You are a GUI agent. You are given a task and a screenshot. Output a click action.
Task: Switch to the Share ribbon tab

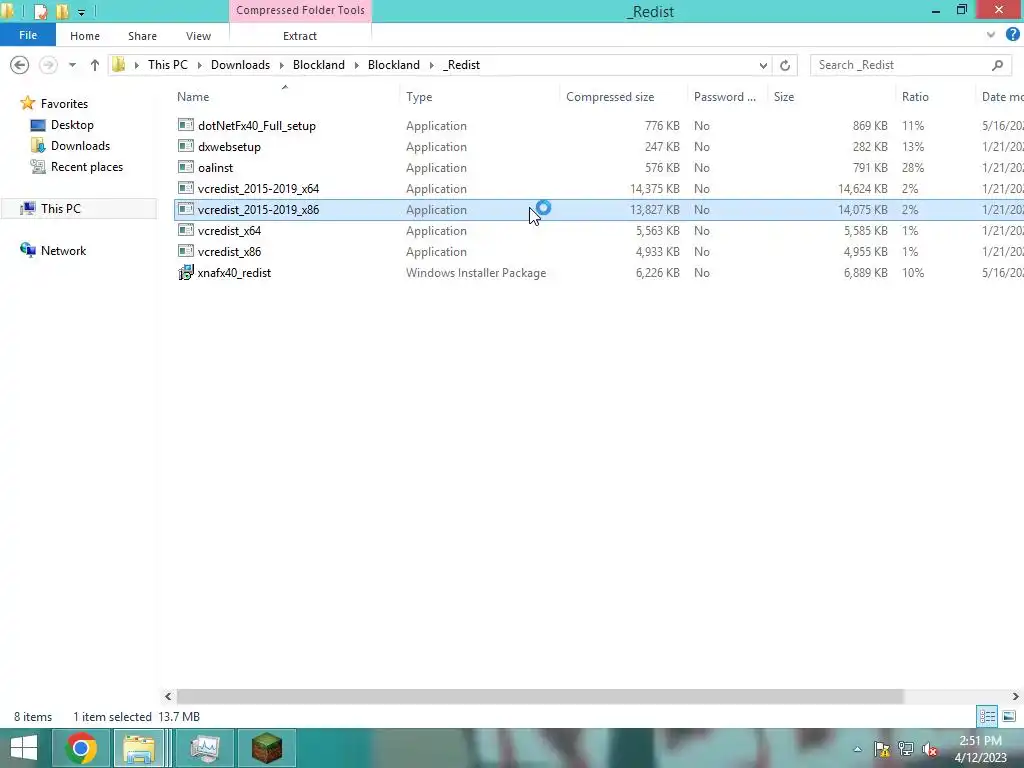coord(142,36)
